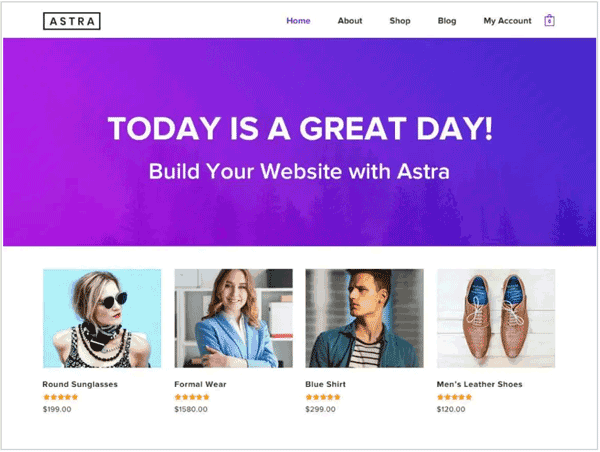
Task: Open the About page
Action: 351,21
